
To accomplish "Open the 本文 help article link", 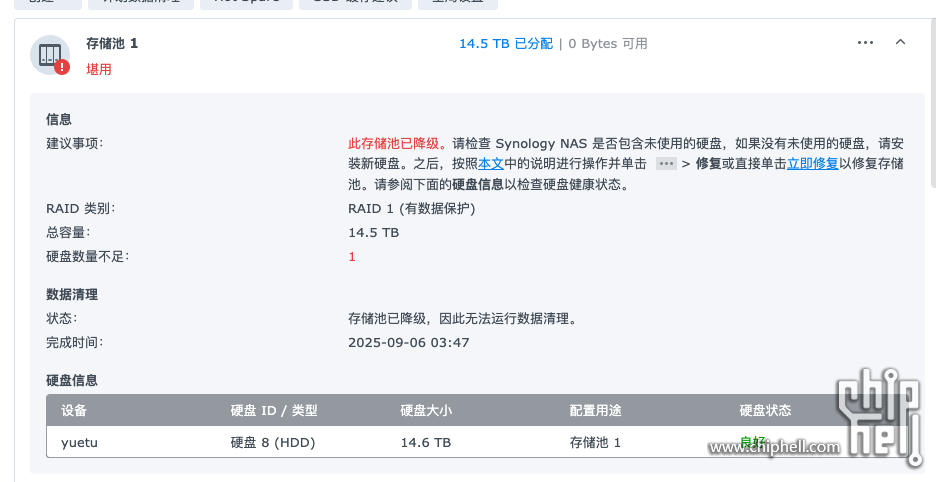I will pos(490,163).
